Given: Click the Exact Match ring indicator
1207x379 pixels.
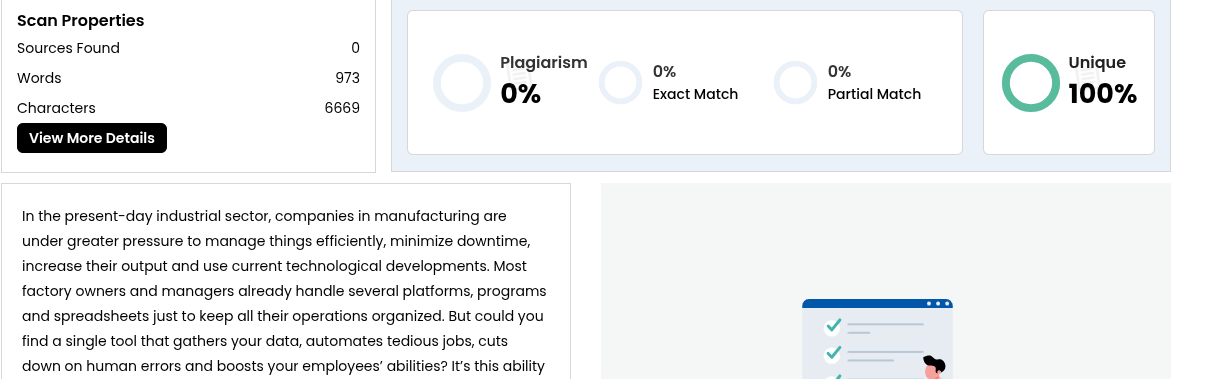Looking at the screenshot, I should tap(620, 83).
